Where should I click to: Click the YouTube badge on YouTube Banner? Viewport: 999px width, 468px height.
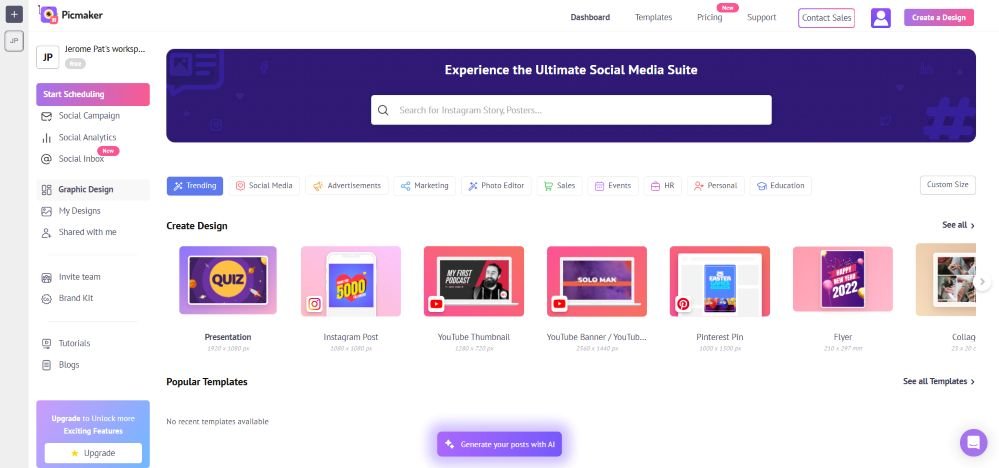coord(559,304)
